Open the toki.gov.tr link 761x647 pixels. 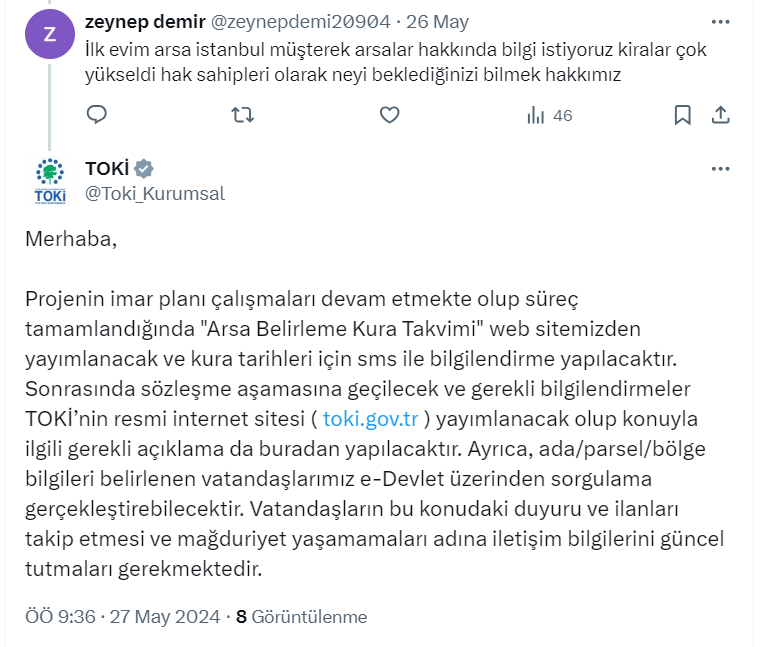pyautogui.click(x=370, y=417)
